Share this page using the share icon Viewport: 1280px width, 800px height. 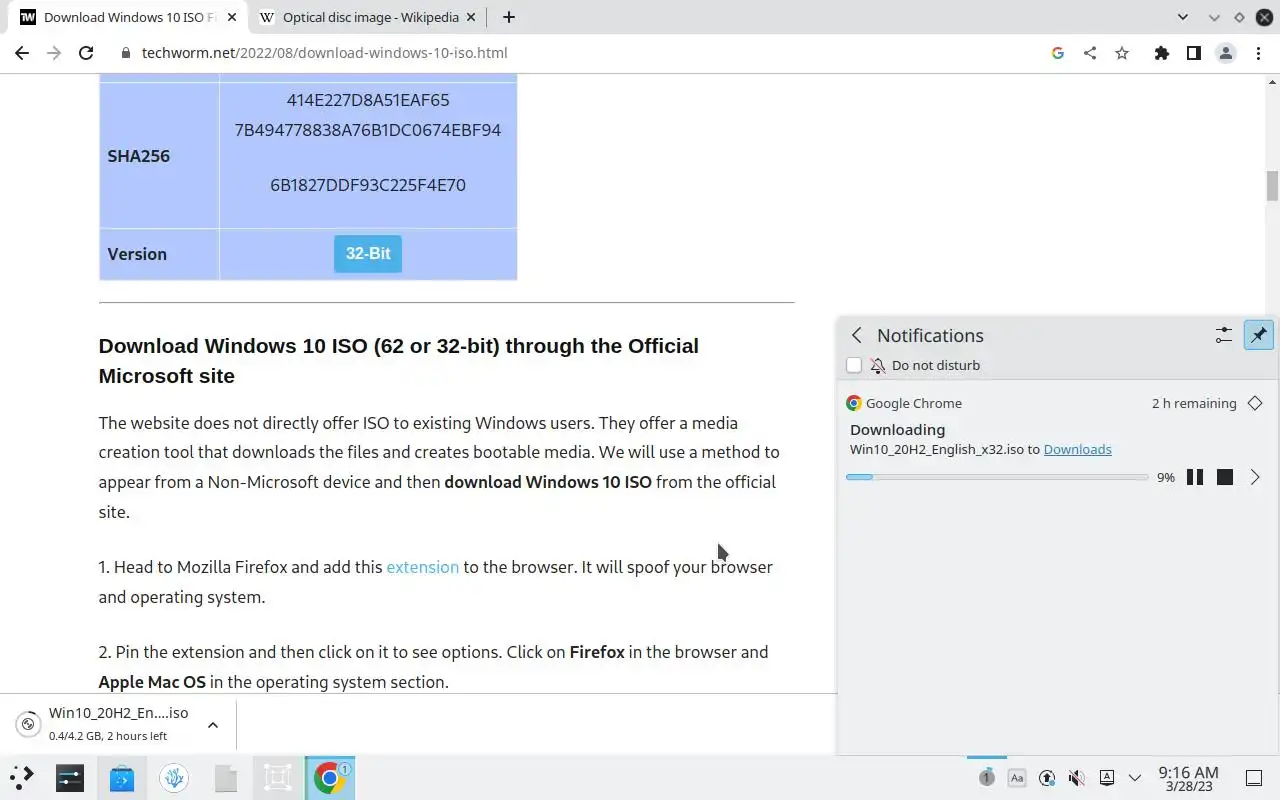[1090, 53]
